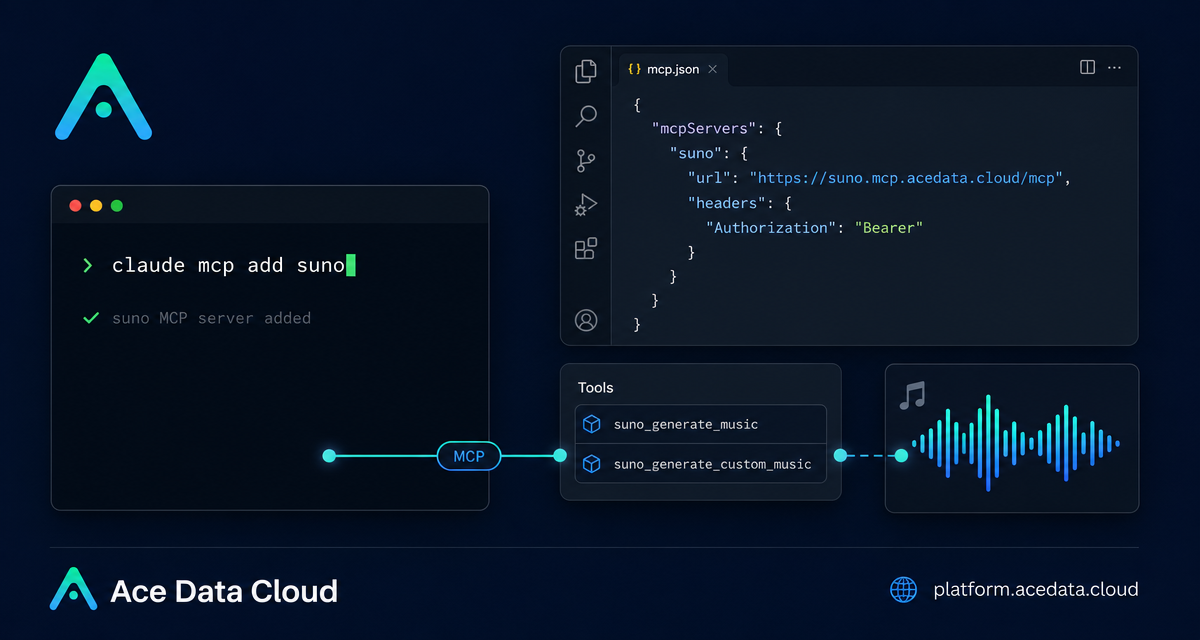1200x640 pixels.
Task: Click the connector node entering Tools panel
Action: (560, 456)
